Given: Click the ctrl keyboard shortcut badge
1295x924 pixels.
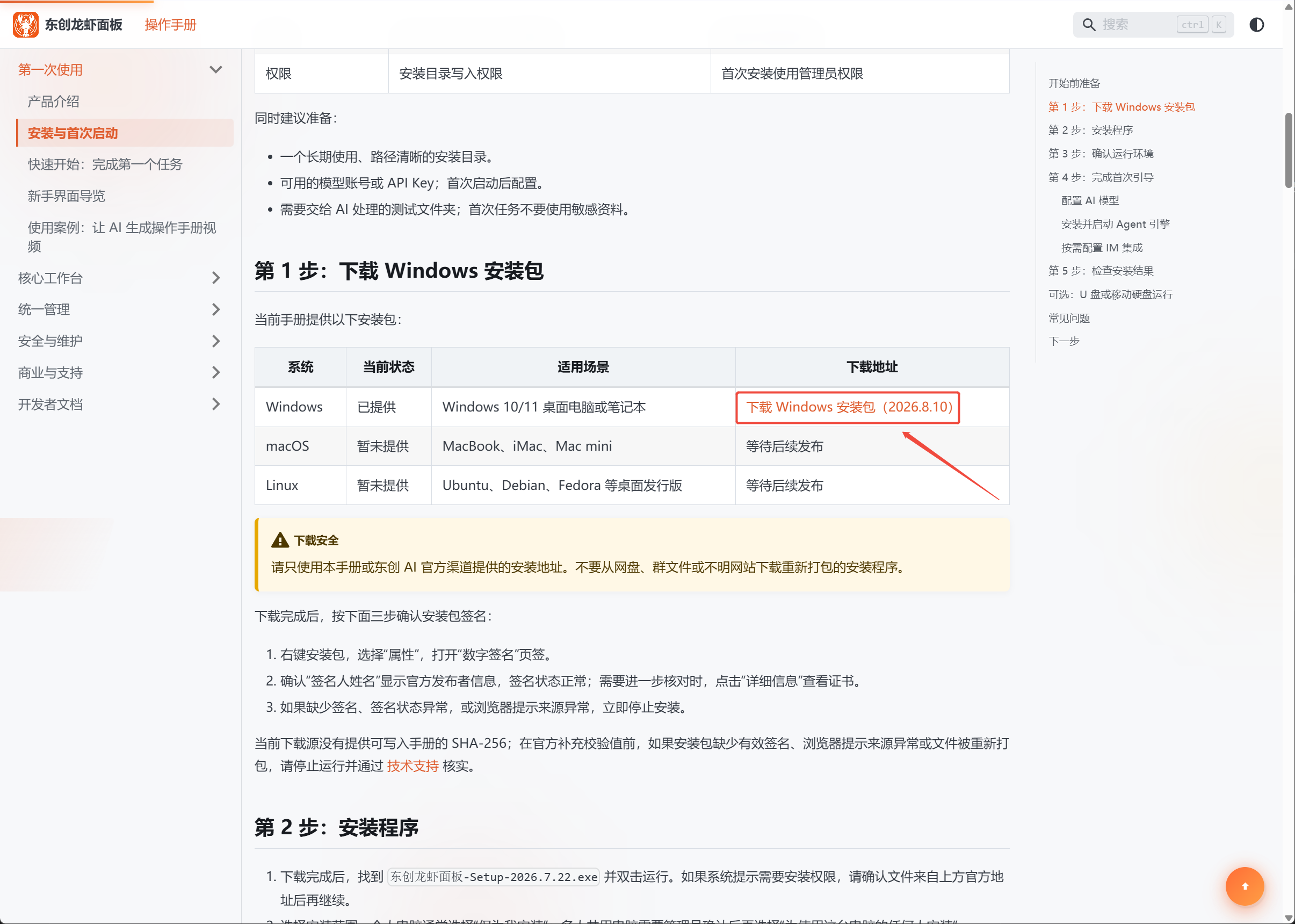Looking at the screenshot, I should [x=1192, y=25].
